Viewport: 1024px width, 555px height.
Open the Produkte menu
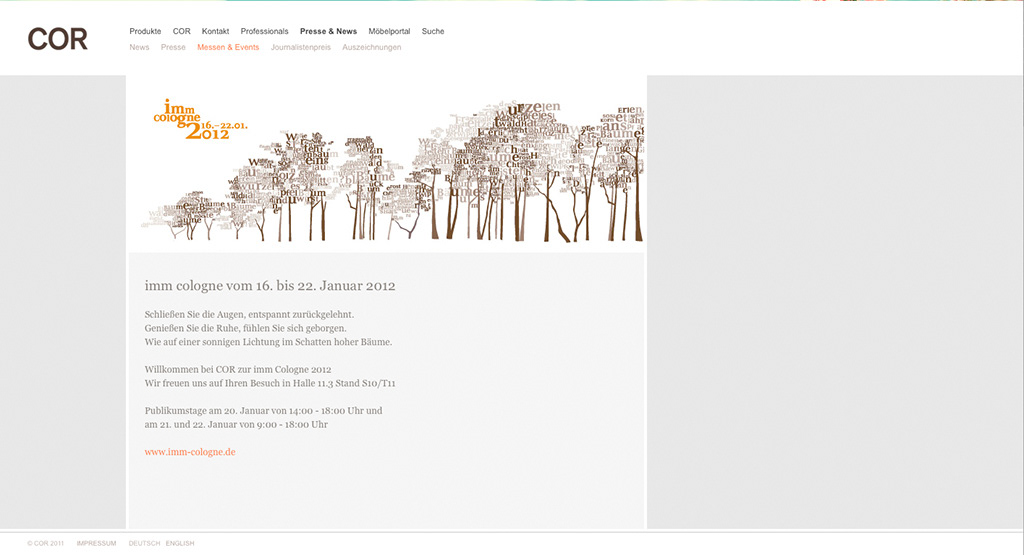click(145, 31)
